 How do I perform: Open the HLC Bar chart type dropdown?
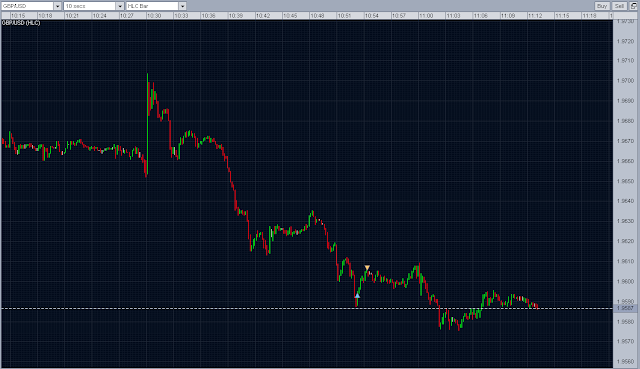tap(182, 6)
